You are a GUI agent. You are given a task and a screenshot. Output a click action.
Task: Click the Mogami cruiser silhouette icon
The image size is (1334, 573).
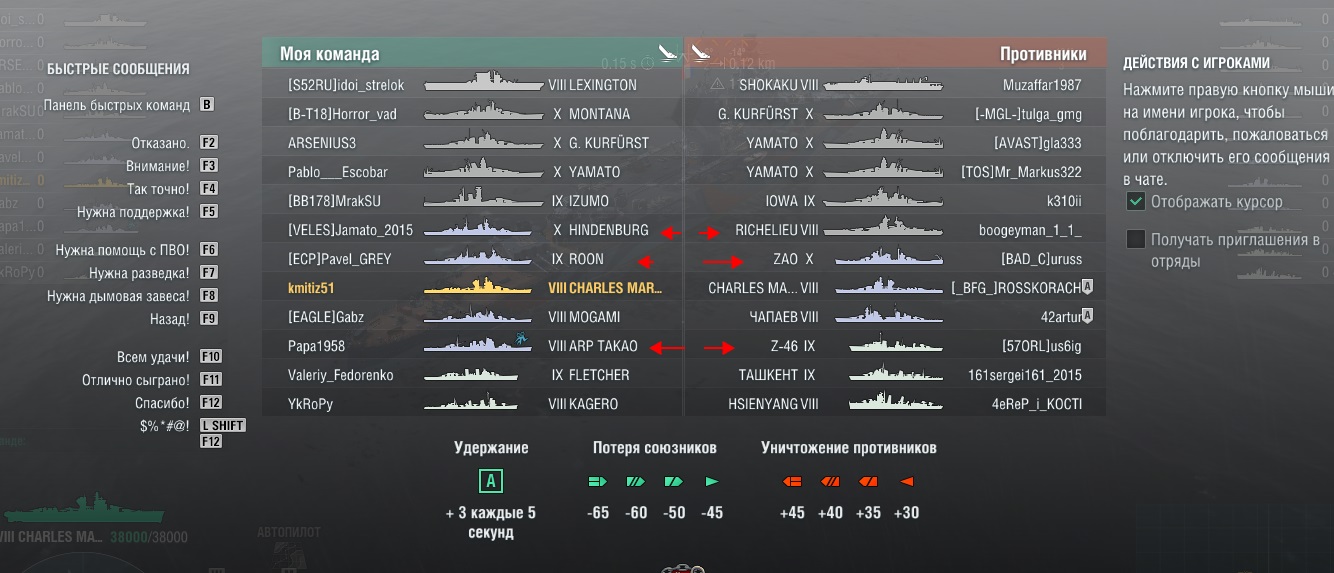tap(477, 315)
